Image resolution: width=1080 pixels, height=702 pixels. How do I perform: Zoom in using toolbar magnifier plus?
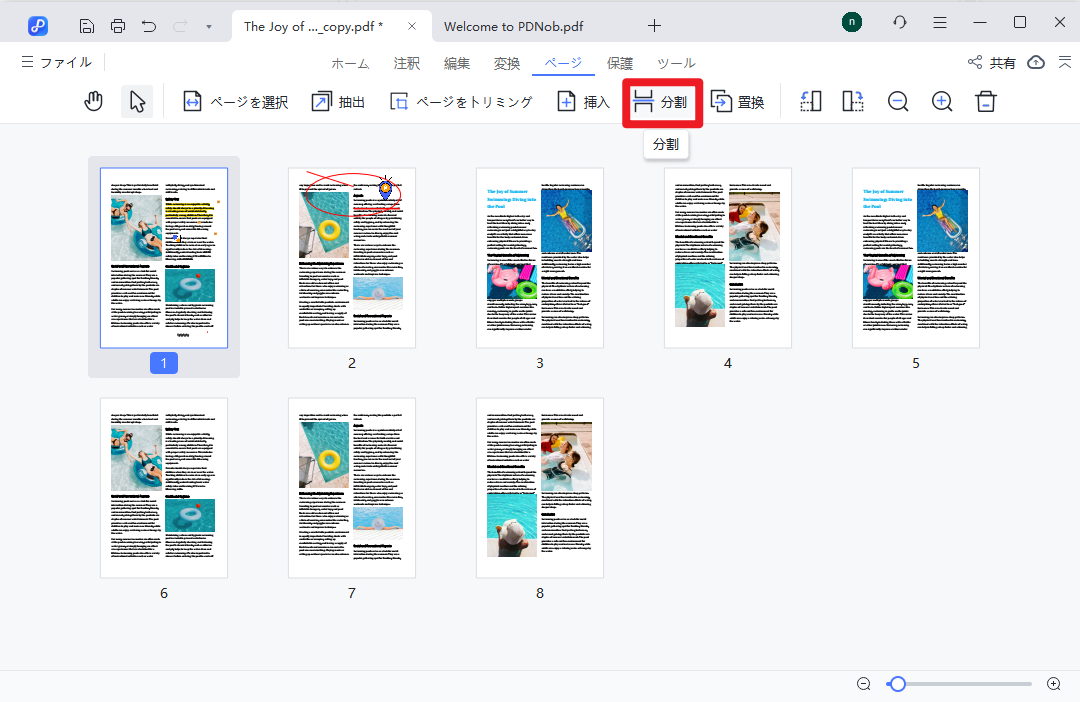coord(942,102)
